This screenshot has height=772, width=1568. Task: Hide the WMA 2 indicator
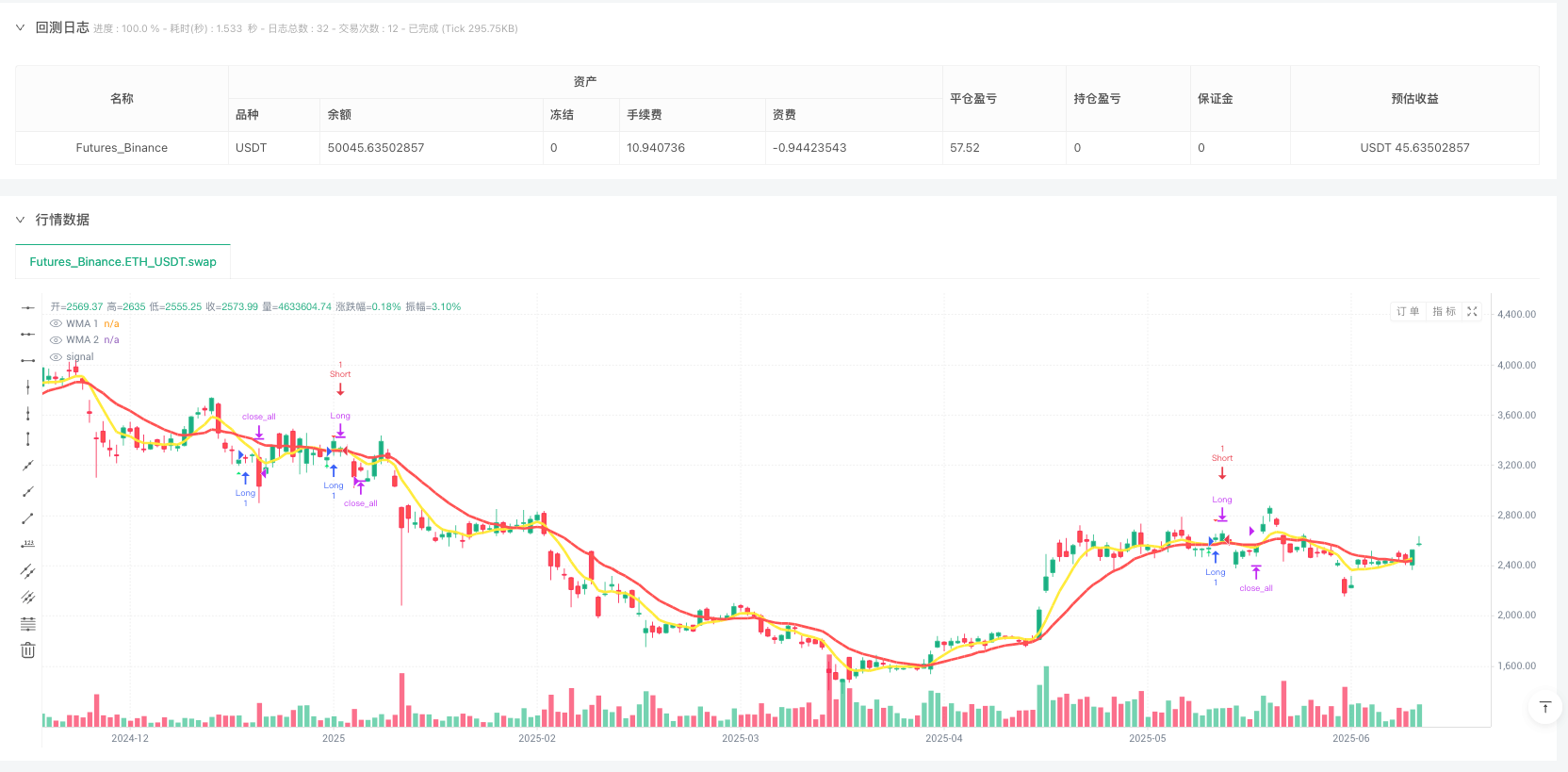(56, 340)
